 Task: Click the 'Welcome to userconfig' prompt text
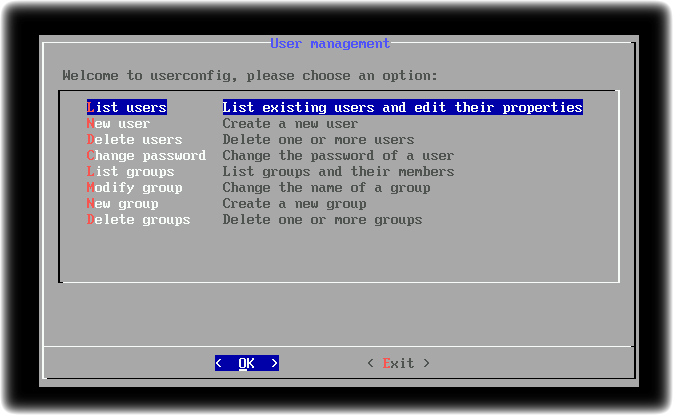pyautogui.click(x=250, y=76)
